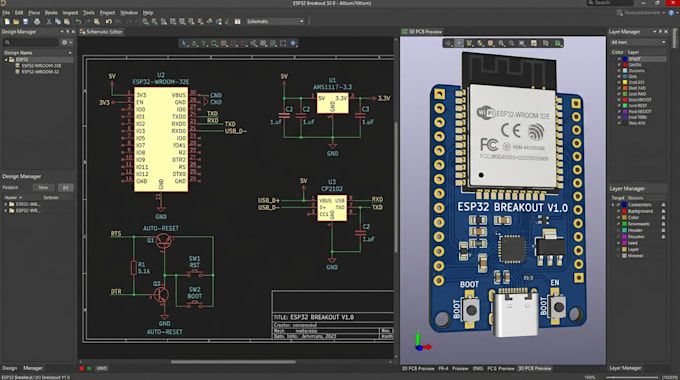Click the red status indicator at bottom
The width and height of the screenshot is (680, 380).
82,368
